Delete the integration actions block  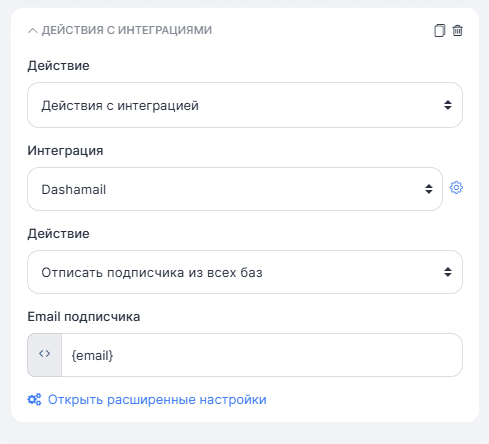pos(457,30)
